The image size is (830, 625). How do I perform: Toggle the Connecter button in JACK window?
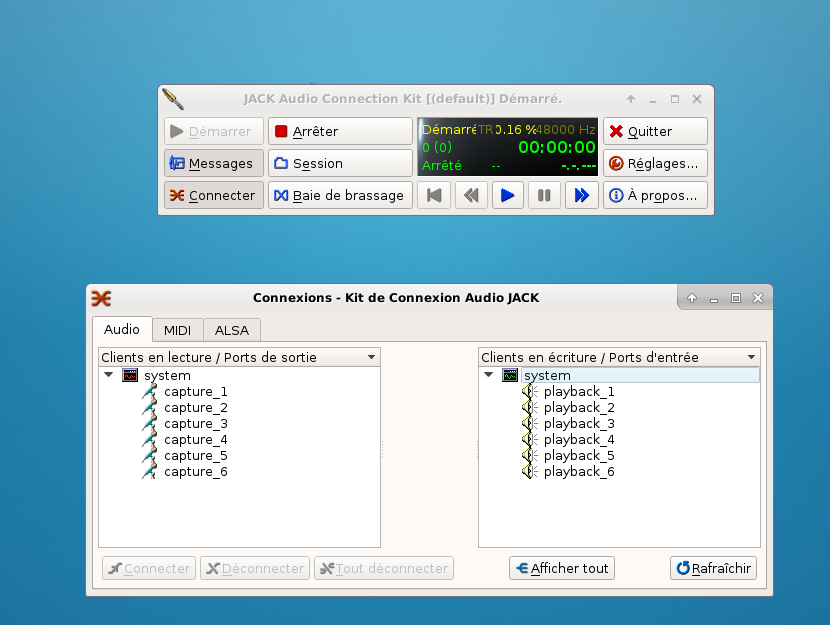point(213,195)
